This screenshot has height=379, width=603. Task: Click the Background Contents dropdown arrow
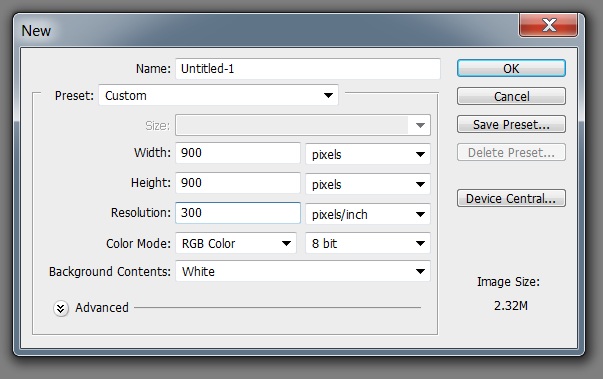pyautogui.click(x=420, y=271)
